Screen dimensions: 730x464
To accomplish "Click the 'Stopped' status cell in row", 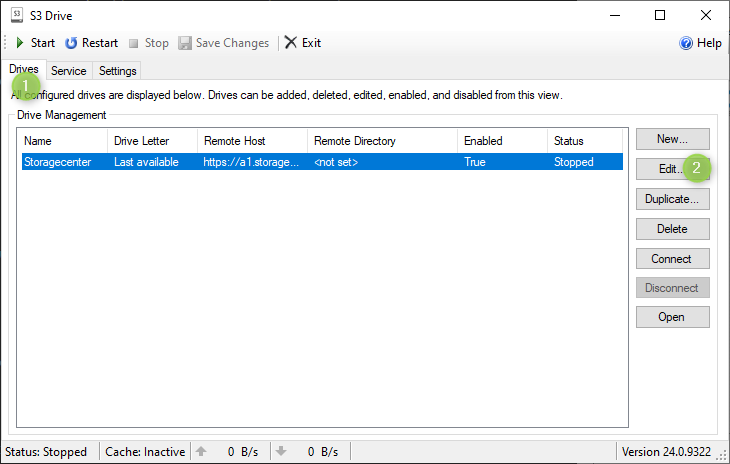I will tap(574, 162).
